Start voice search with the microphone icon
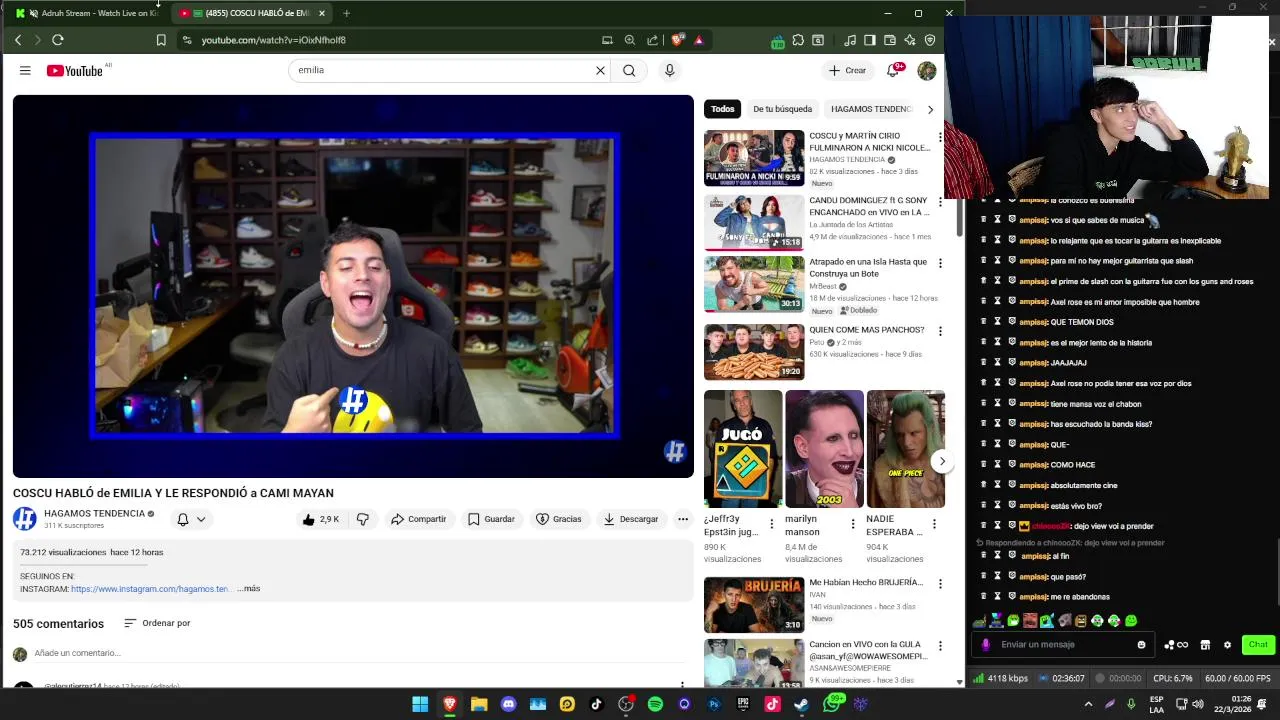The width and height of the screenshot is (1280, 720). click(x=670, y=70)
